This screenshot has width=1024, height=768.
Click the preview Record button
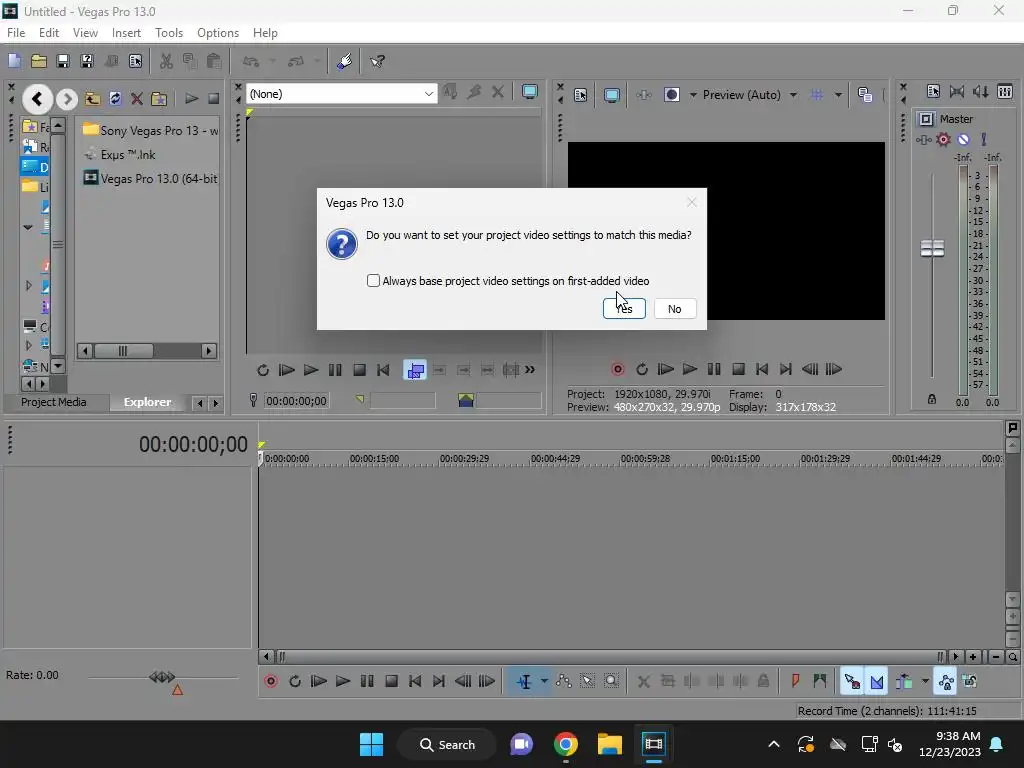(x=617, y=369)
